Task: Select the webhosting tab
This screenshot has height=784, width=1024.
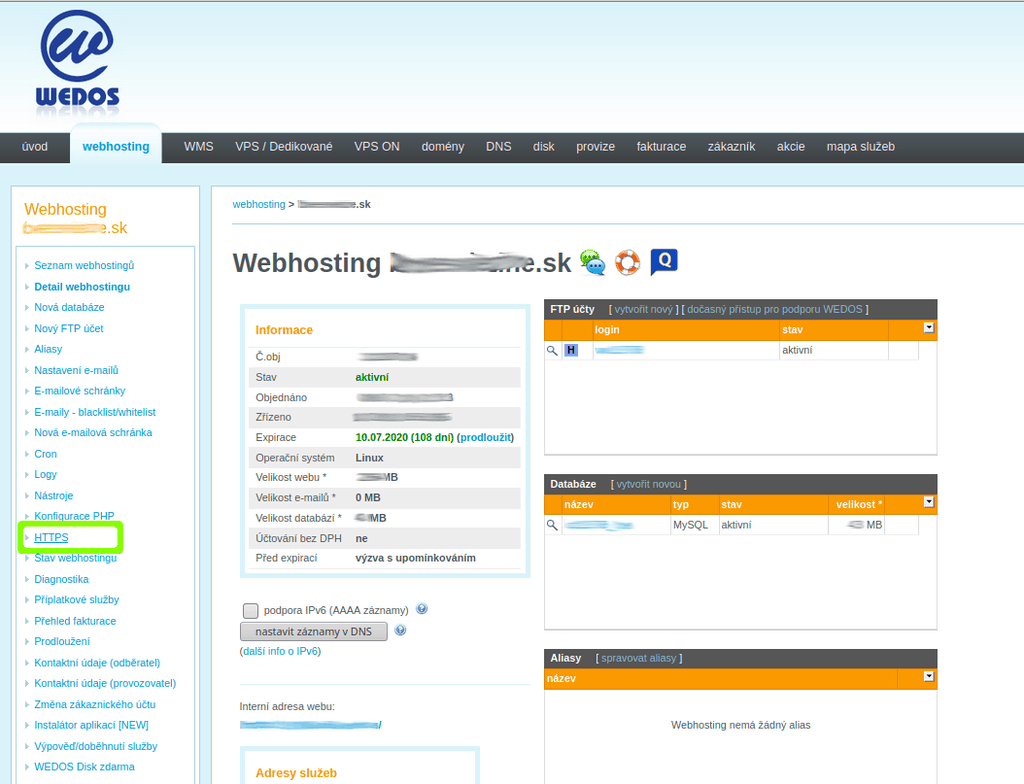Action: point(116,147)
